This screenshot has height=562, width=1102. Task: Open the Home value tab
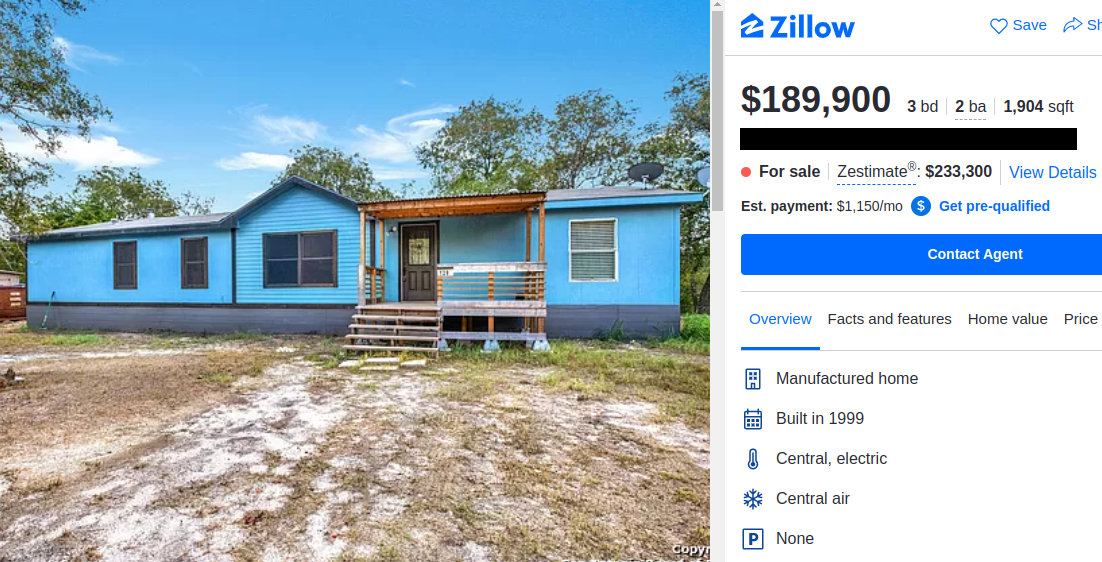(x=1007, y=319)
